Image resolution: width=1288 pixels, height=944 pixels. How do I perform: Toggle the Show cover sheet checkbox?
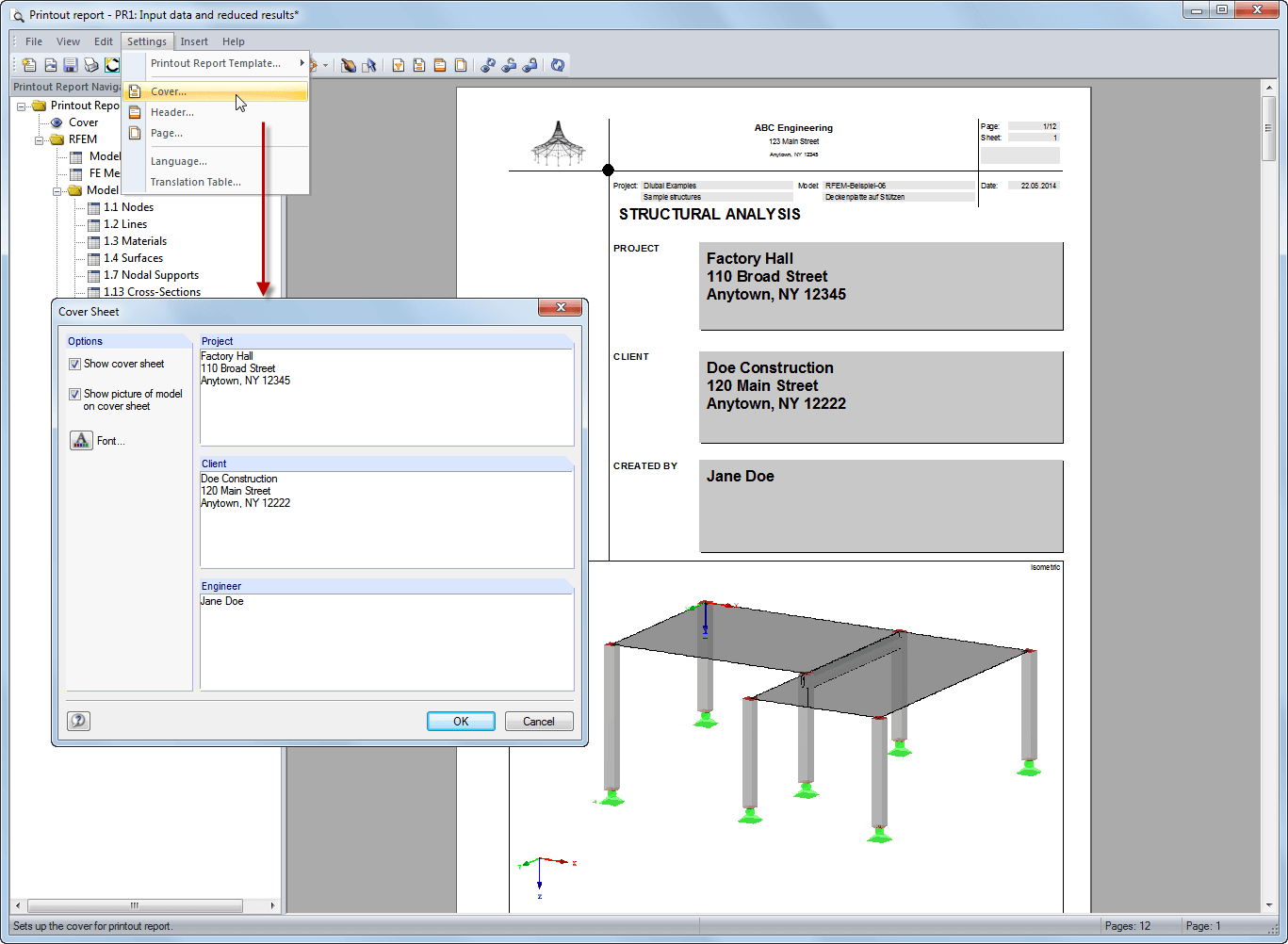pyautogui.click(x=74, y=364)
